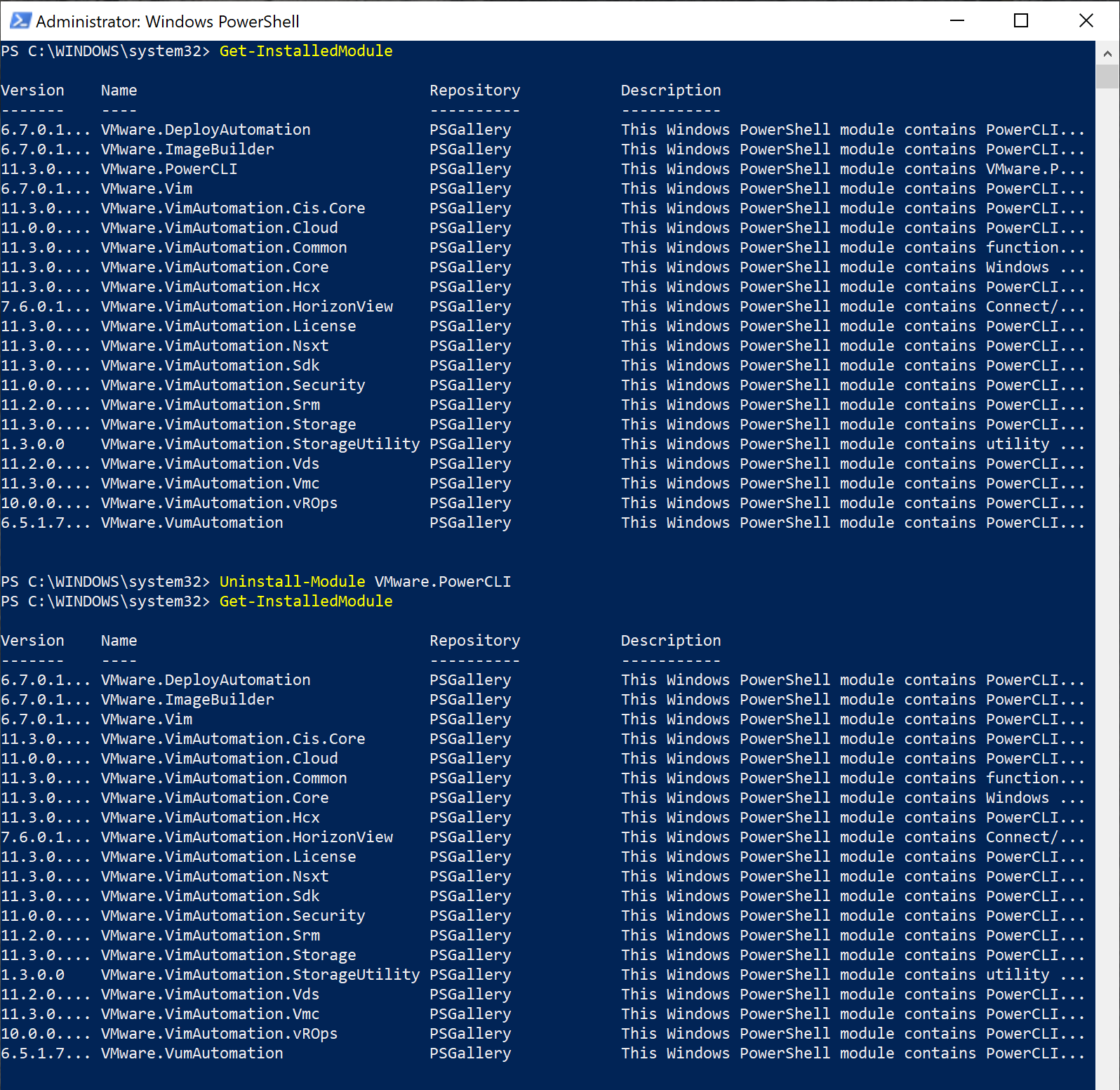Click first-list 'VMware.VimAutomation.HorizonView' entry
The height and width of the screenshot is (1090, 1120).
(x=247, y=307)
